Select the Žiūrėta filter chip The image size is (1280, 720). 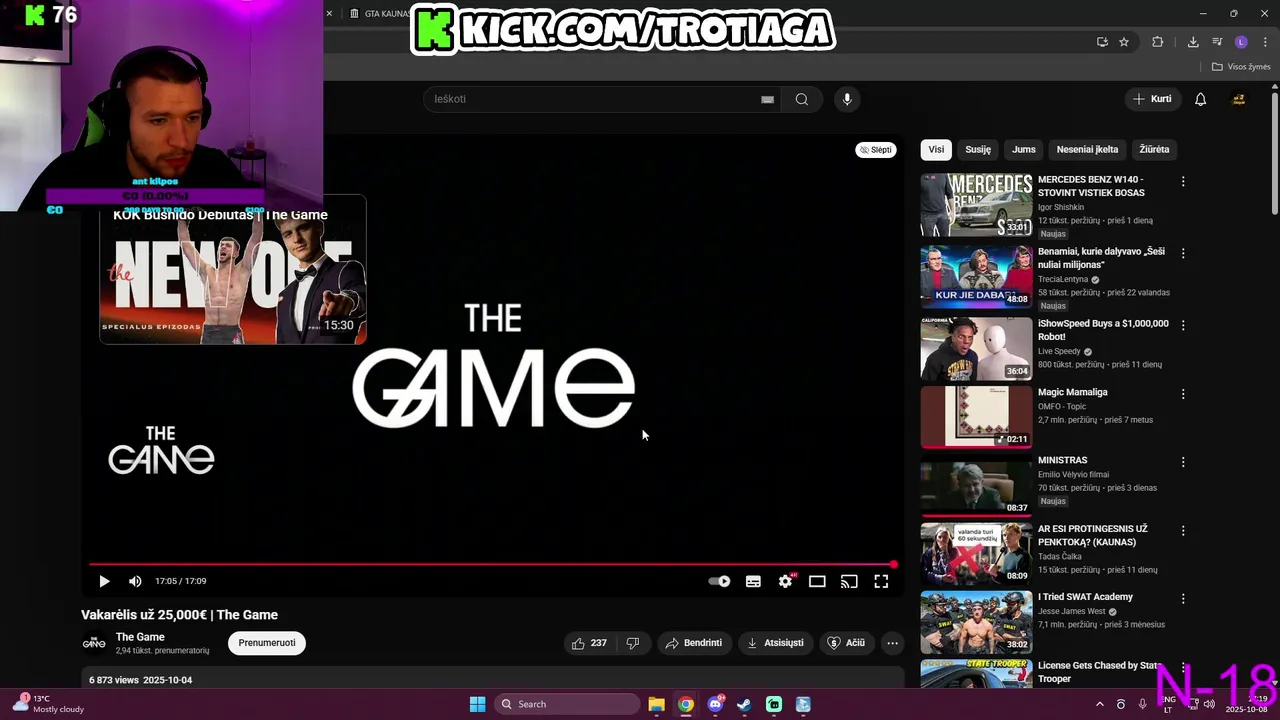1154,149
